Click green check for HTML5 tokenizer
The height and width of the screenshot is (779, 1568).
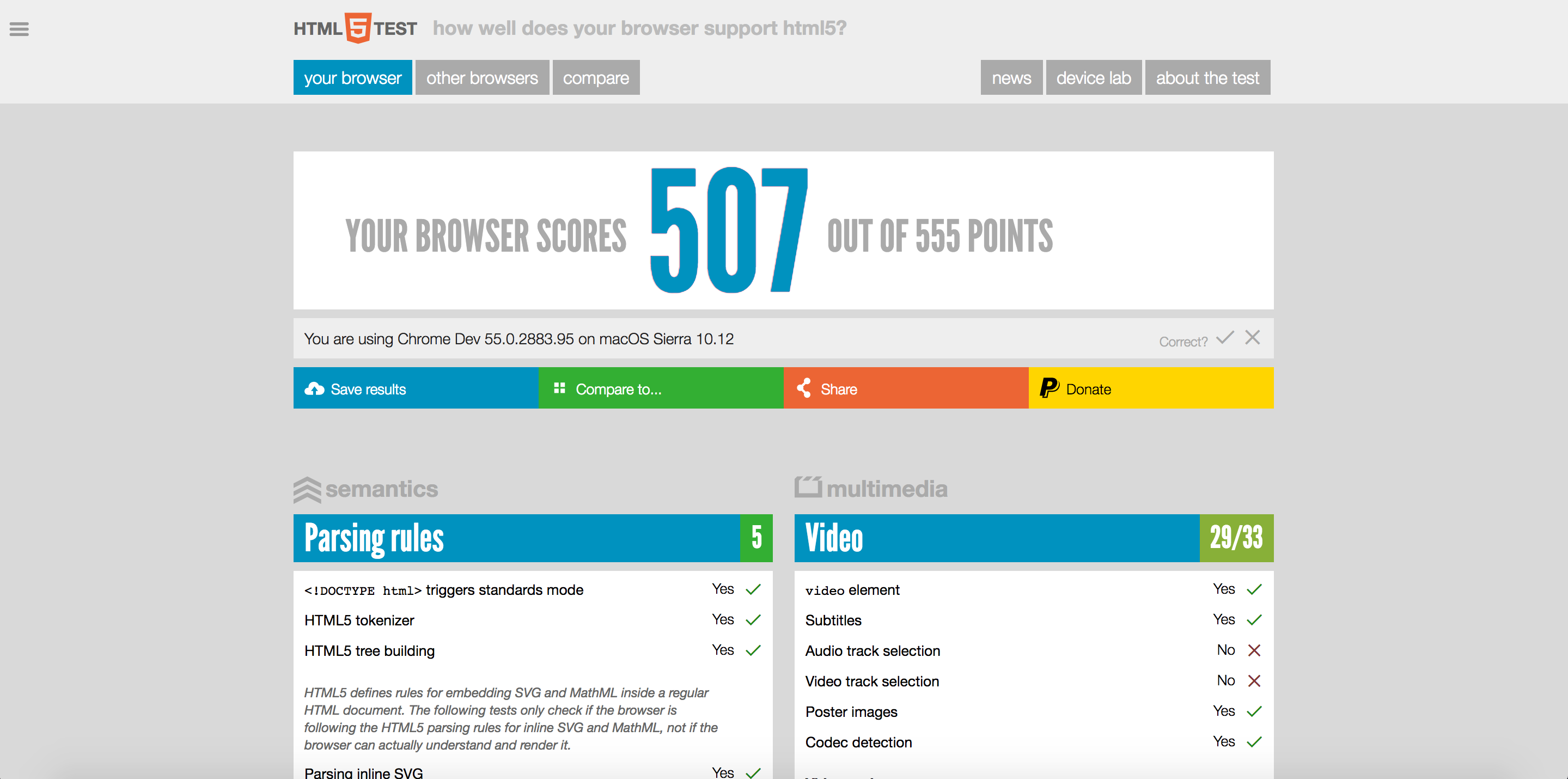click(x=753, y=619)
